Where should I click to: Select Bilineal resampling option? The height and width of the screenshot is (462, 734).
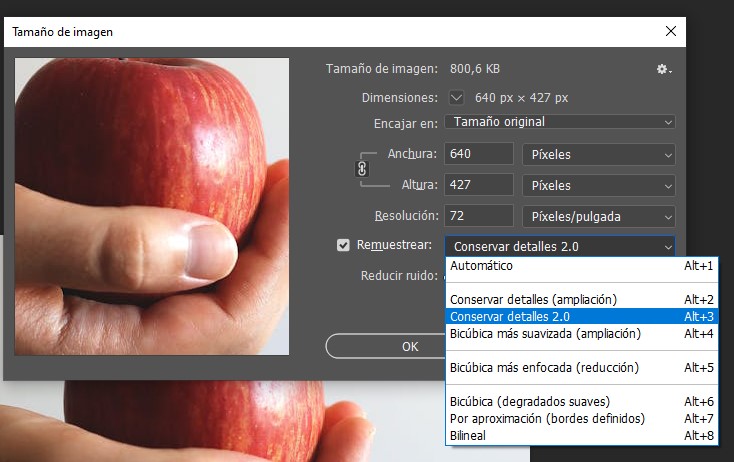pos(582,435)
